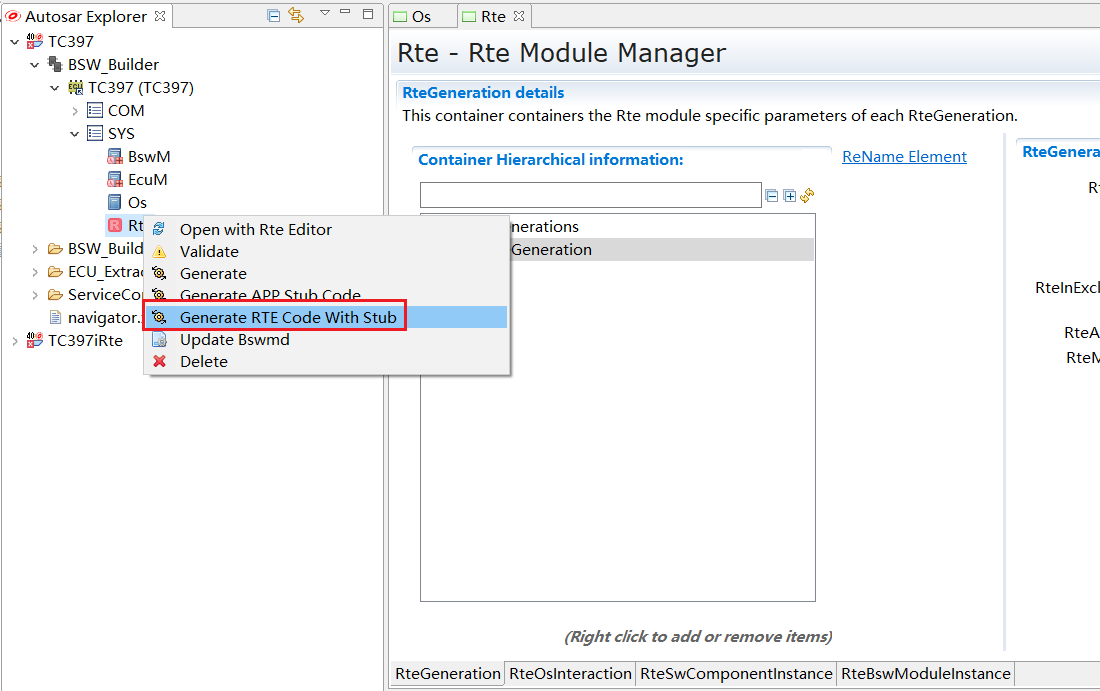This screenshot has height=691, width=1100.
Task: Select the EcuM module in tree
Action: click(147, 180)
